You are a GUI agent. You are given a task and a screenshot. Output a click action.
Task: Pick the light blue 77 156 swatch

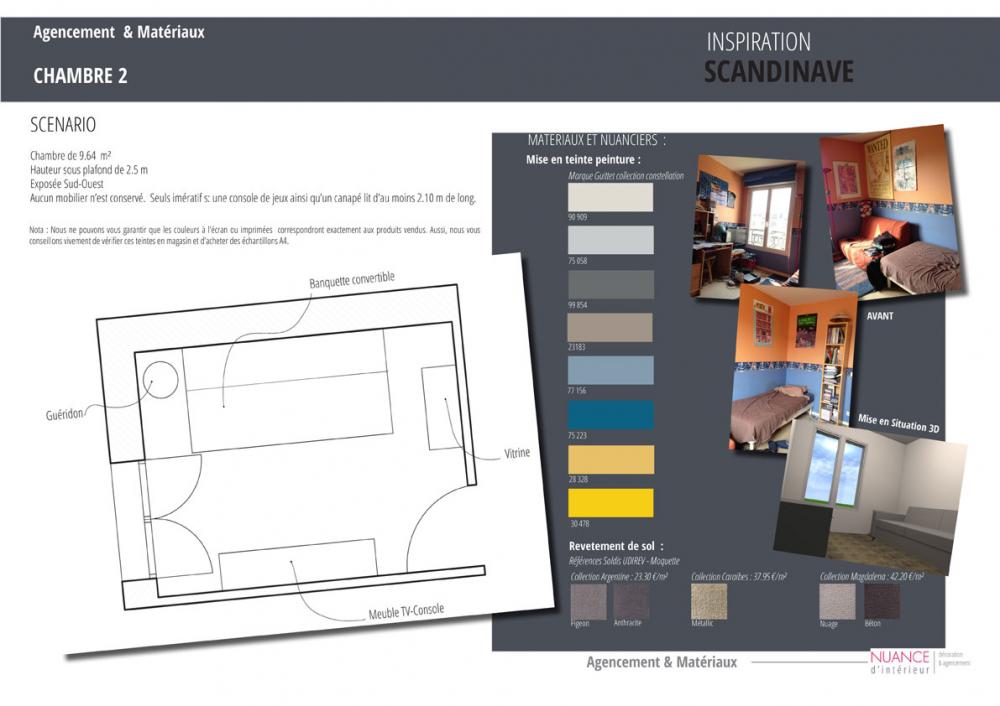click(x=610, y=371)
